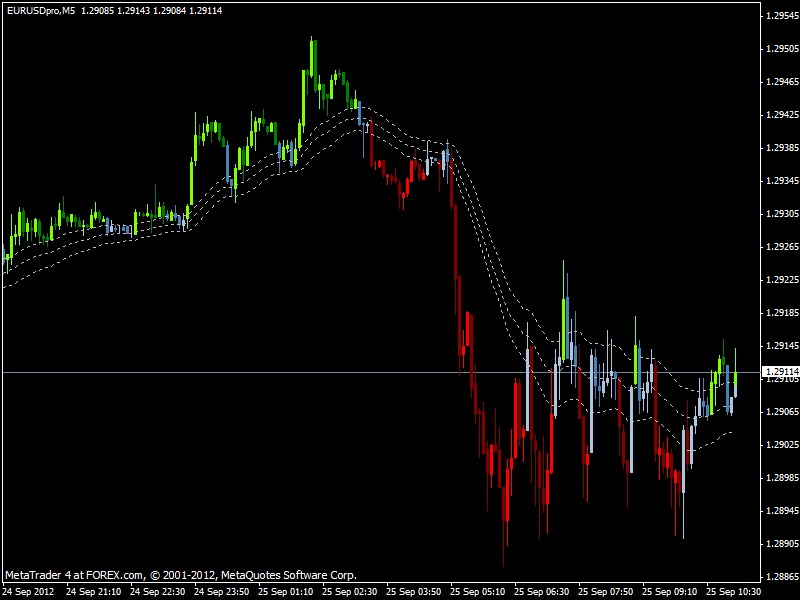Click the 1.29385 price axis label
Screen dimensions: 800x600
pyautogui.click(x=782, y=148)
